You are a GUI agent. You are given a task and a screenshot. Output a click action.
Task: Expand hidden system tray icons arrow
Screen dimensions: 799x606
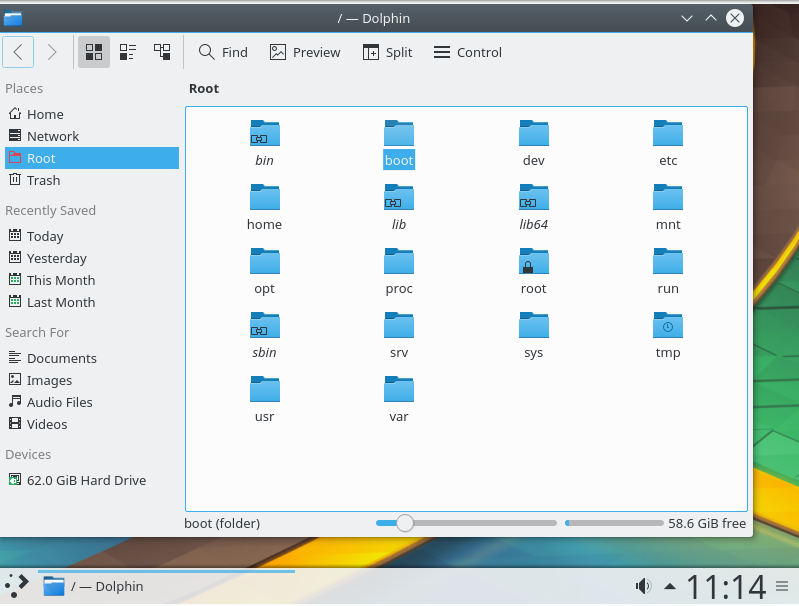pyautogui.click(x=669, y=586)
